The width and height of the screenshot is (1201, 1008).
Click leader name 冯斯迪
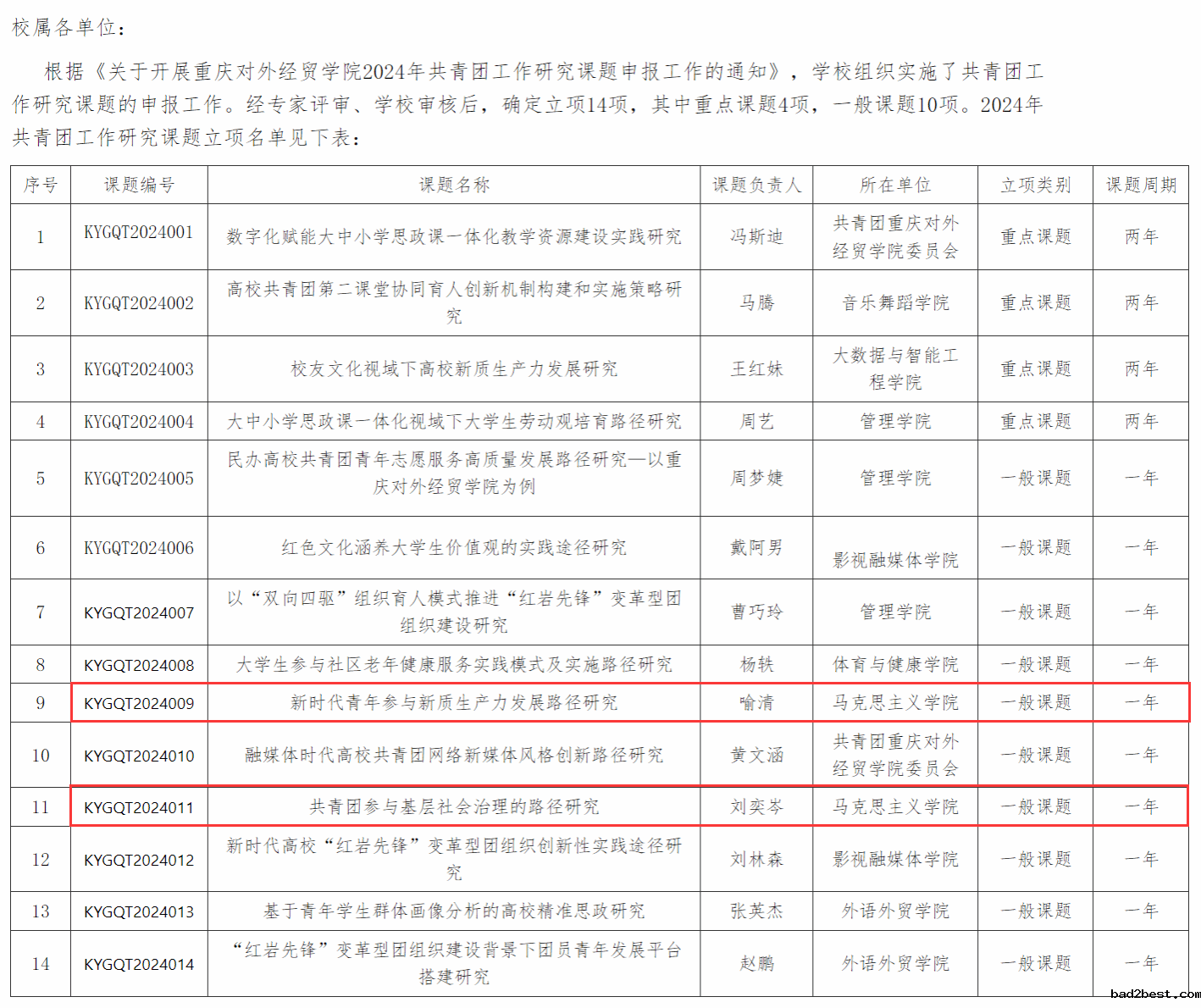pos(756,237)
